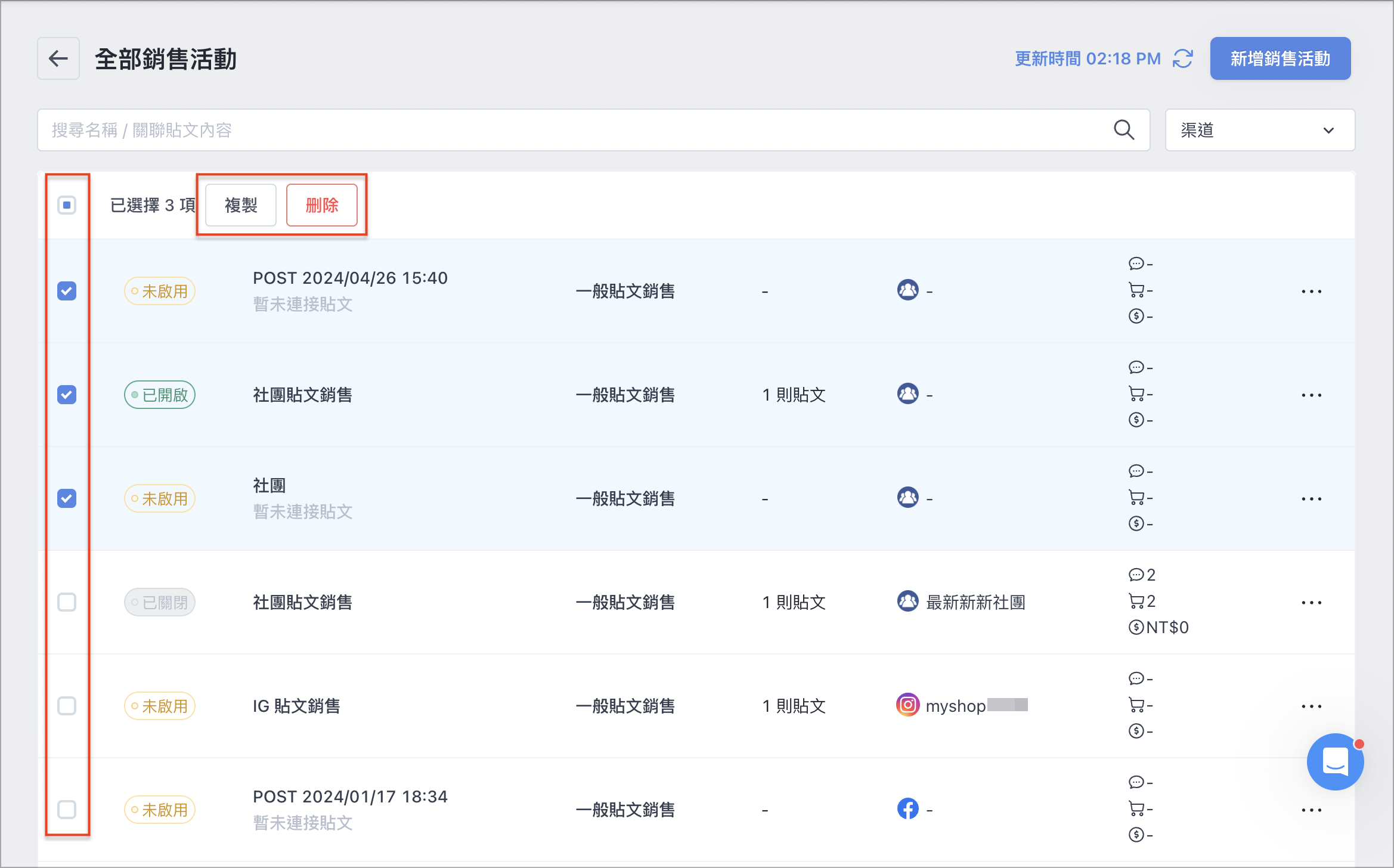Image resolution: width=1394 pixels, height=868 pixels.
Task: Click the NT$0 revenue value
Action: click(x=1167, y=627)
